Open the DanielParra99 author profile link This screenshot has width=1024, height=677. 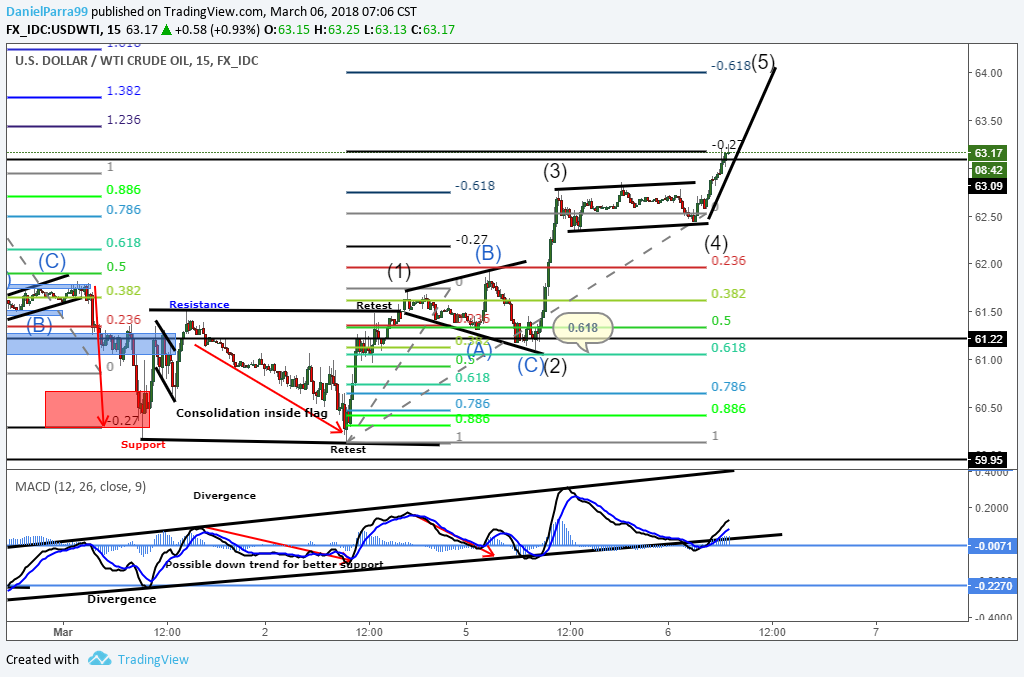click(47, 12)
